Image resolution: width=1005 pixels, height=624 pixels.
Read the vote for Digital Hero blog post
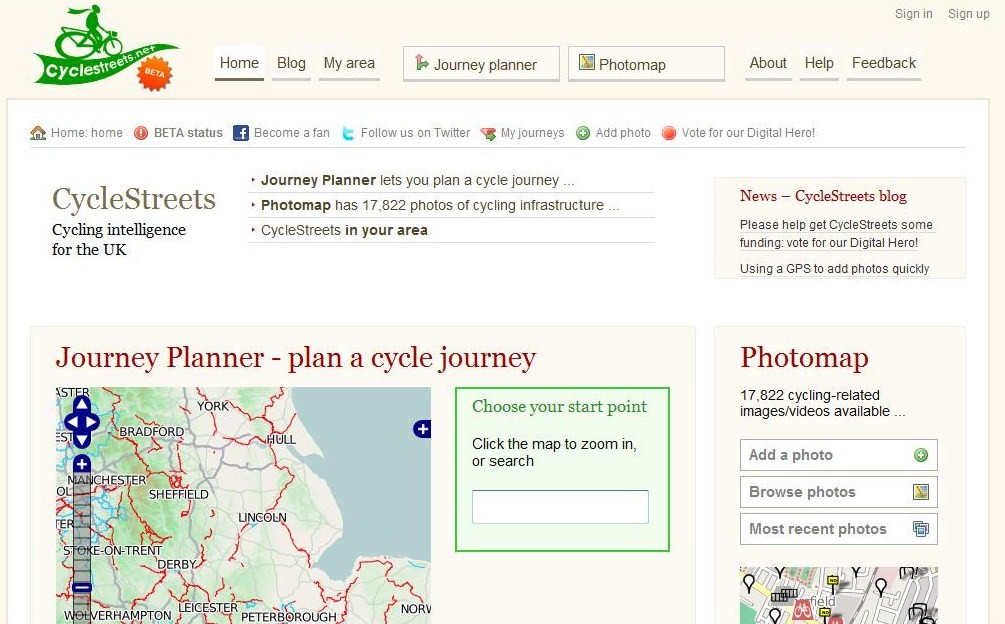pyautogui.click(x=836, y=233)
